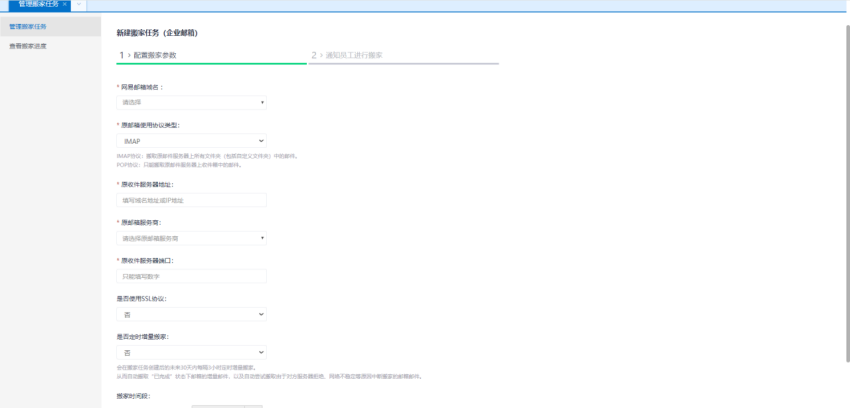Open the 网易邮箱域名 dropdown showing 请选择
This screenshot has height=409, width=850.
tap(191, 103)
